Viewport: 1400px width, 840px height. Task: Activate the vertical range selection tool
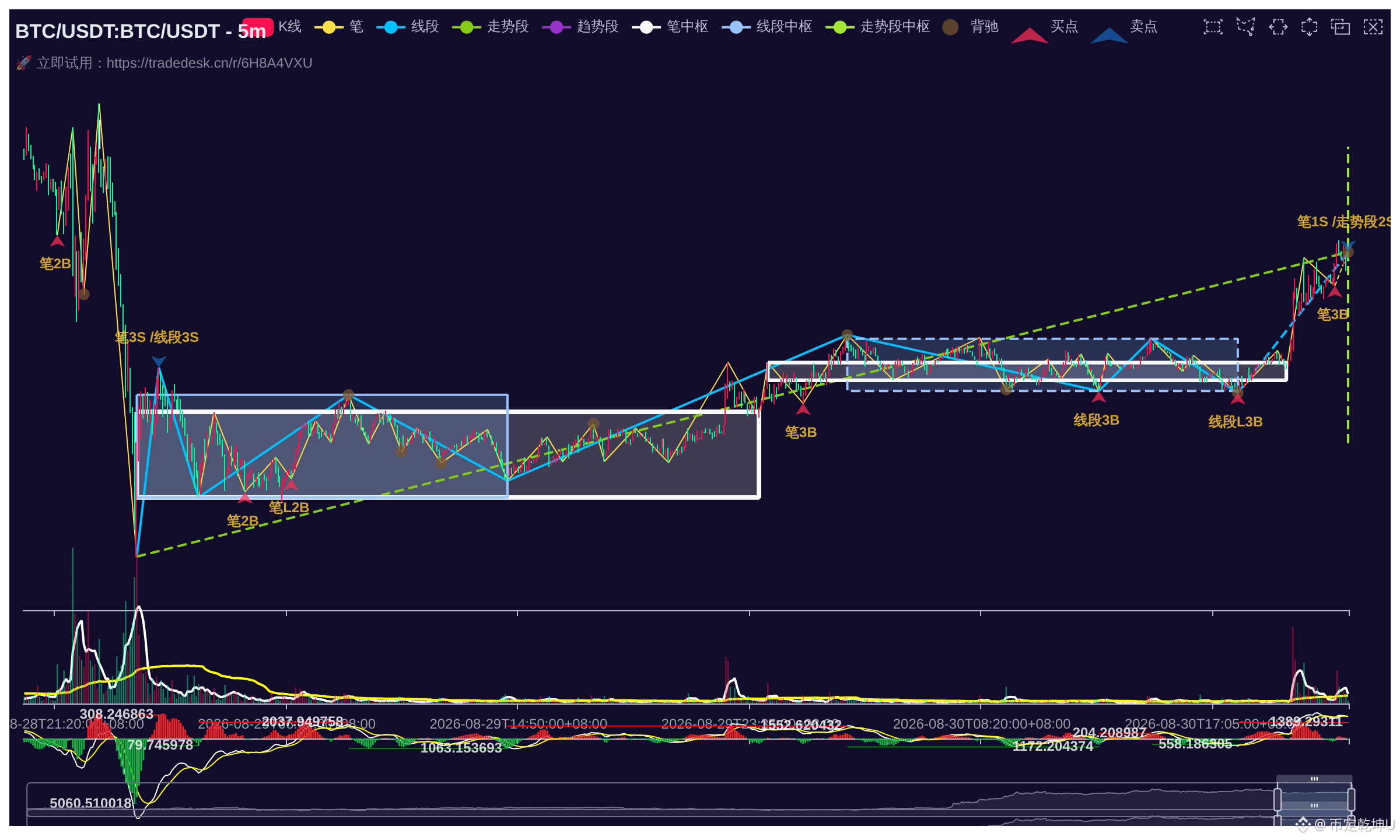pyautogui.click(x=1309, y=27)
